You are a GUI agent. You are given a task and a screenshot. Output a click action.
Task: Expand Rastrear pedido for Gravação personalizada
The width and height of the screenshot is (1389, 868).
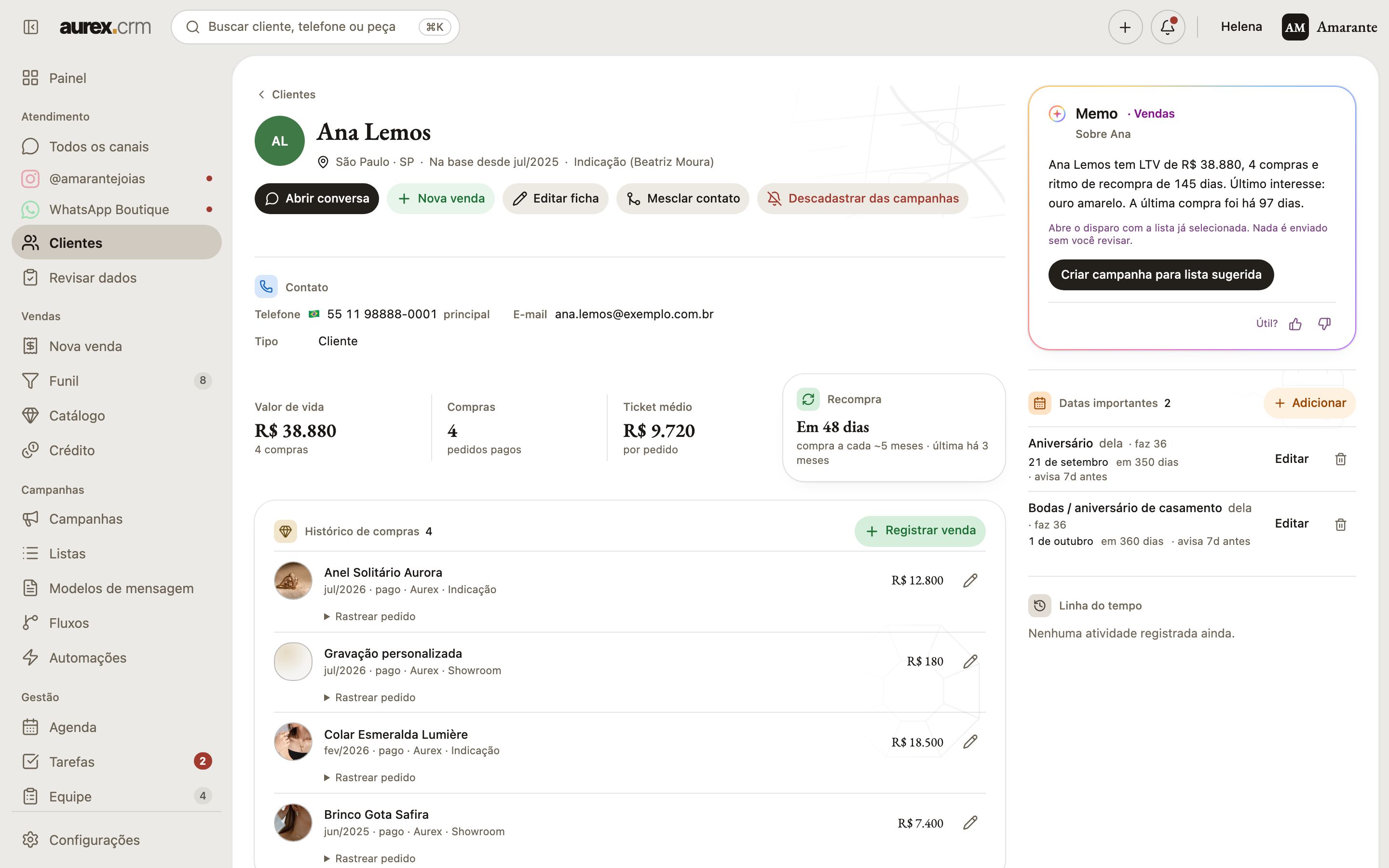[x=369, y=697]
